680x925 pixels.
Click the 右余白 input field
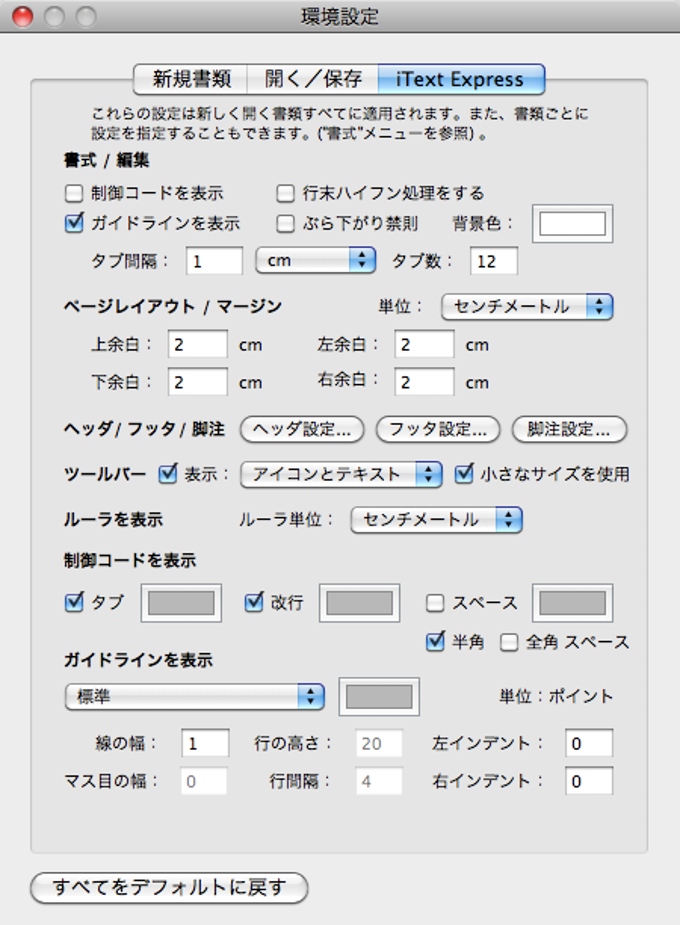pyautogui.click(x=425, y=382)
